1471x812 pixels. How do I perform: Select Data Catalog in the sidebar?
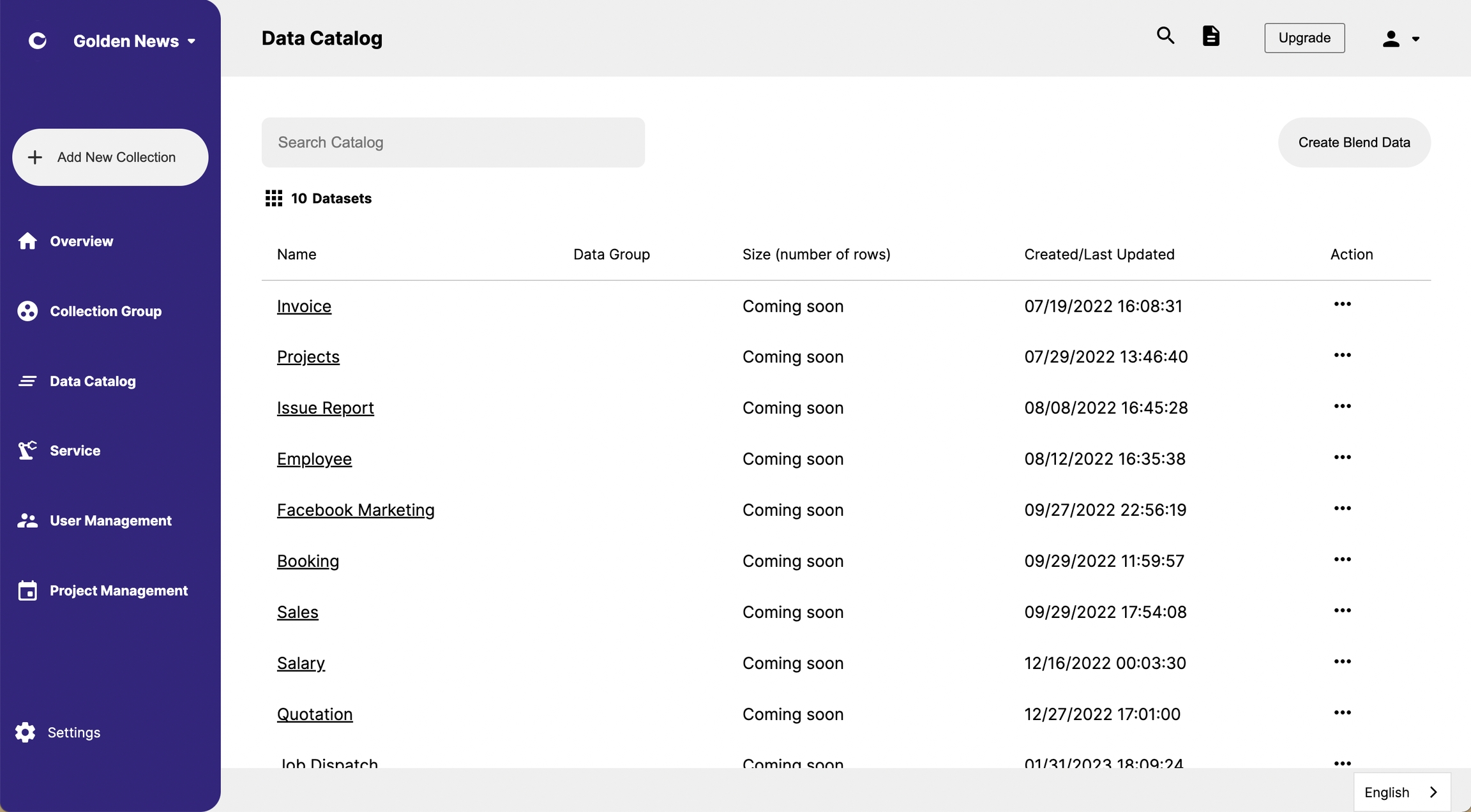[x=93, y=381]
